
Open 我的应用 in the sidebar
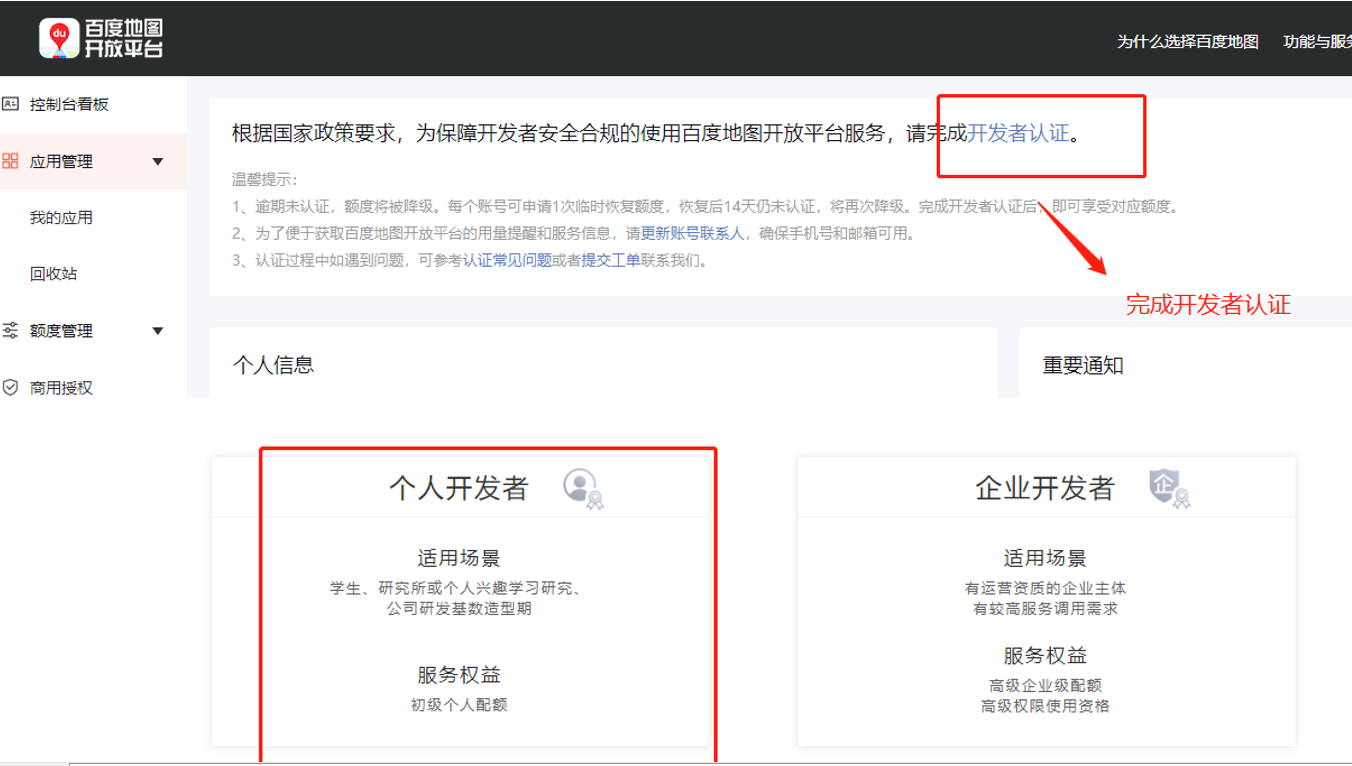point(61,218)
